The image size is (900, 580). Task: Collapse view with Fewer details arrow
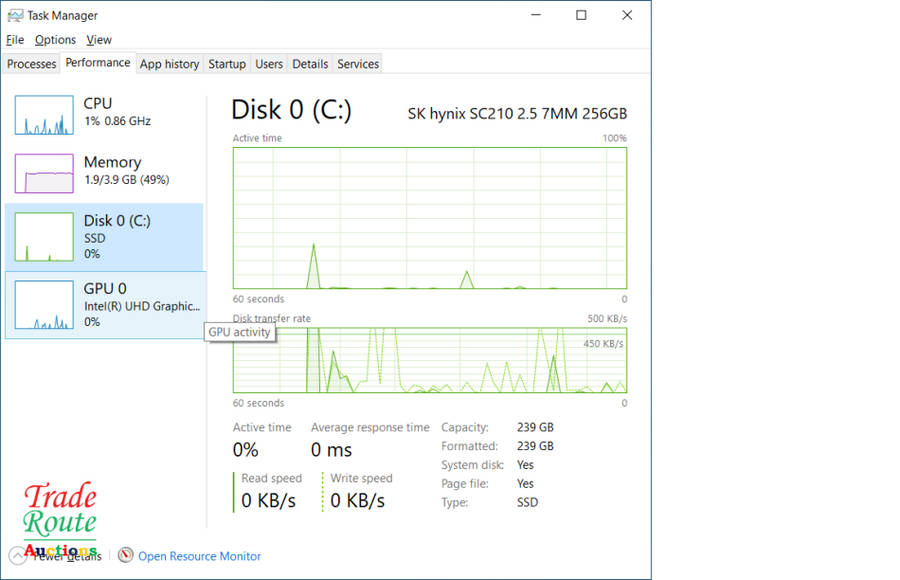17,556
